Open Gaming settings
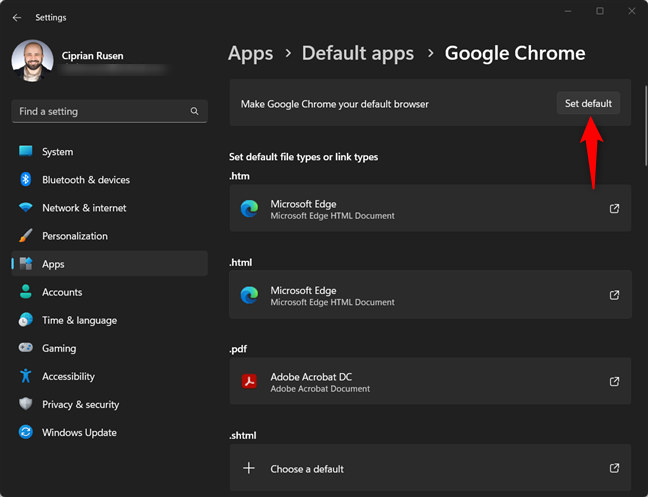 point(110,348)
